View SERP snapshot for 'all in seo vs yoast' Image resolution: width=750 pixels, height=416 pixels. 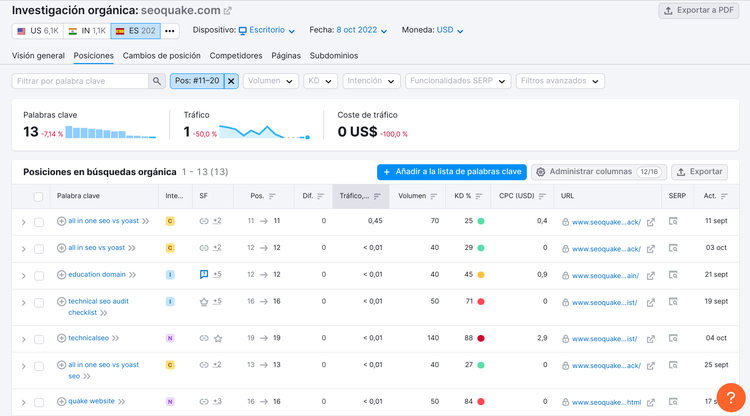tap(673, 248)
